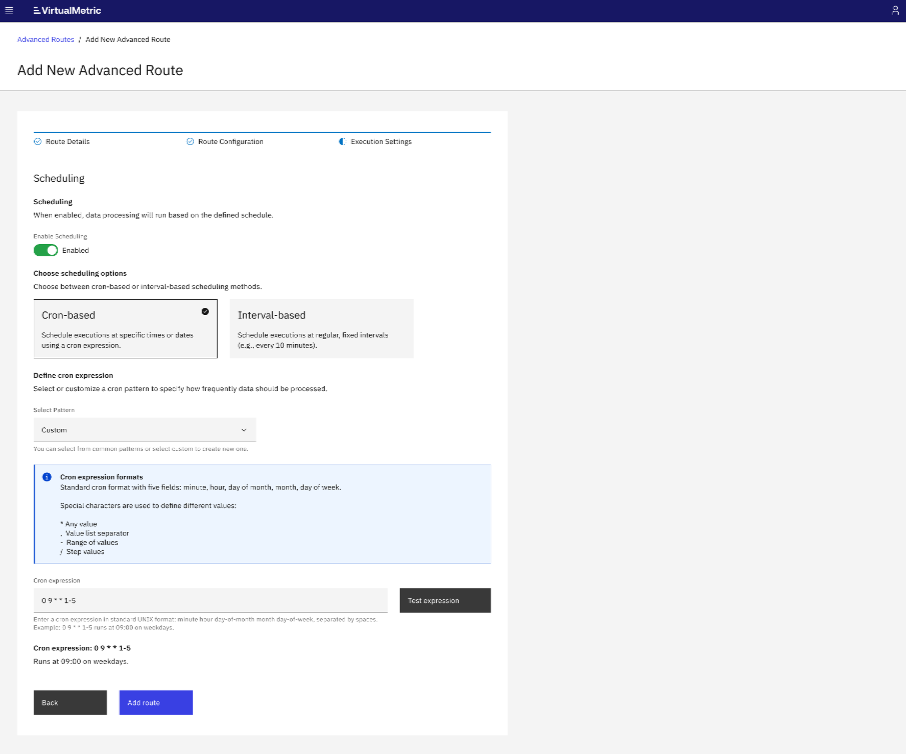
Task: Expand the cron pattern list to change Custom
Action: point(144,428)
